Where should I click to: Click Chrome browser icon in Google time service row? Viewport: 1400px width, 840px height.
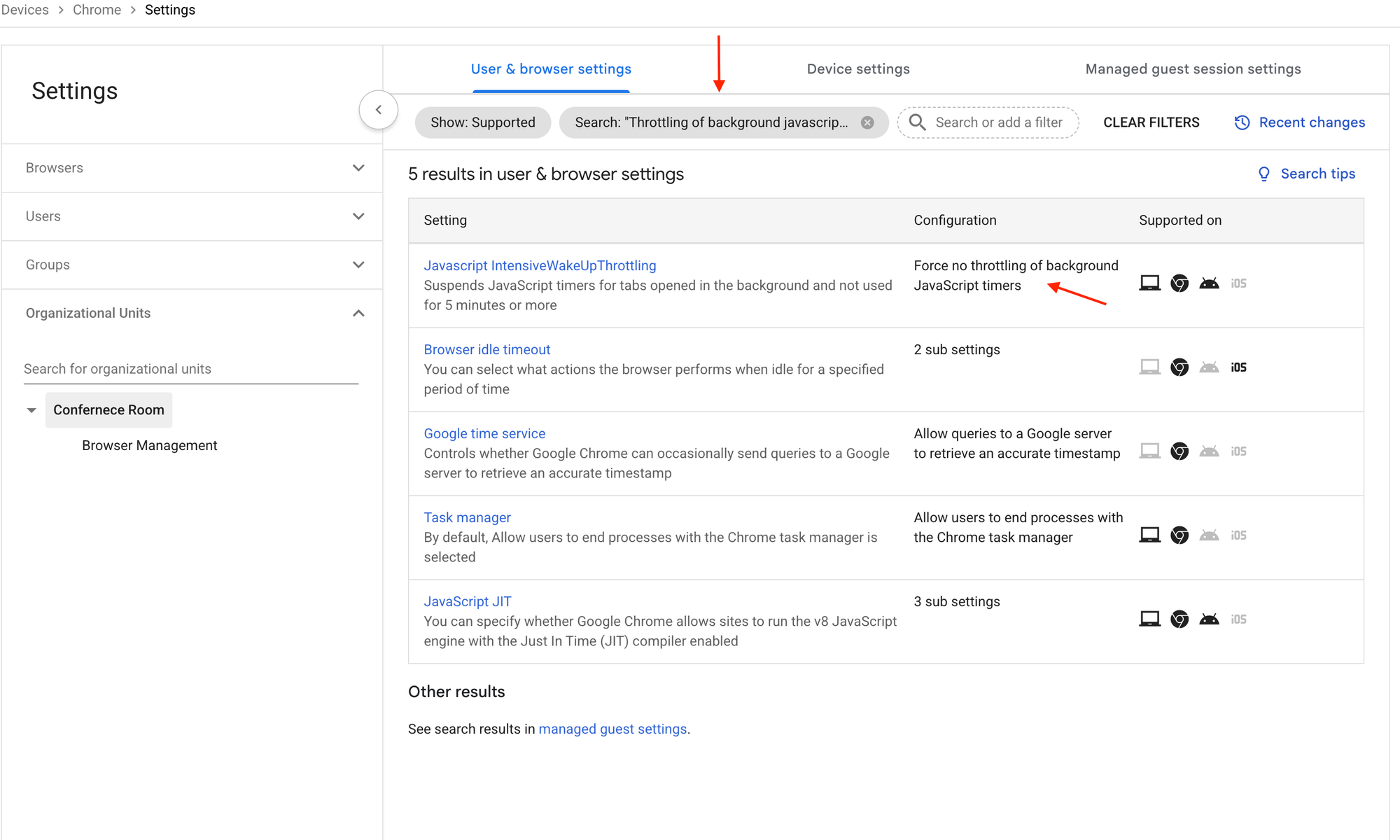[x=1179, y=451]
